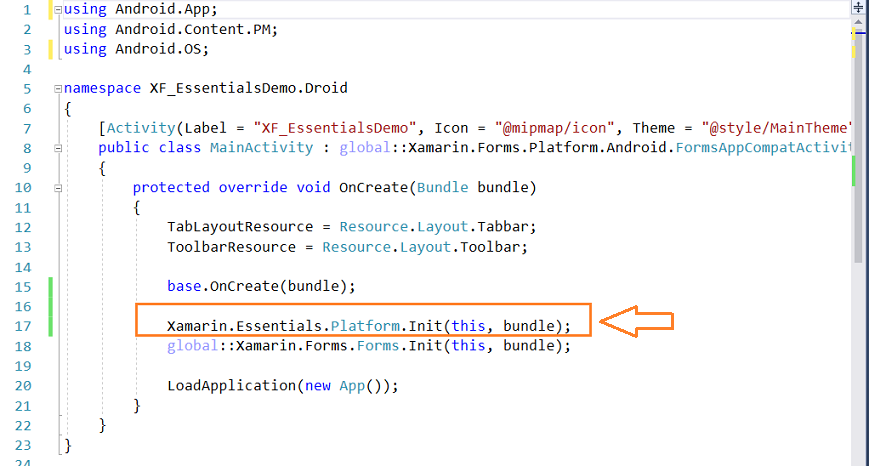869x466 pixels.
Task: Click the scrollbar up arrow
Action: (x=858, y=22)
